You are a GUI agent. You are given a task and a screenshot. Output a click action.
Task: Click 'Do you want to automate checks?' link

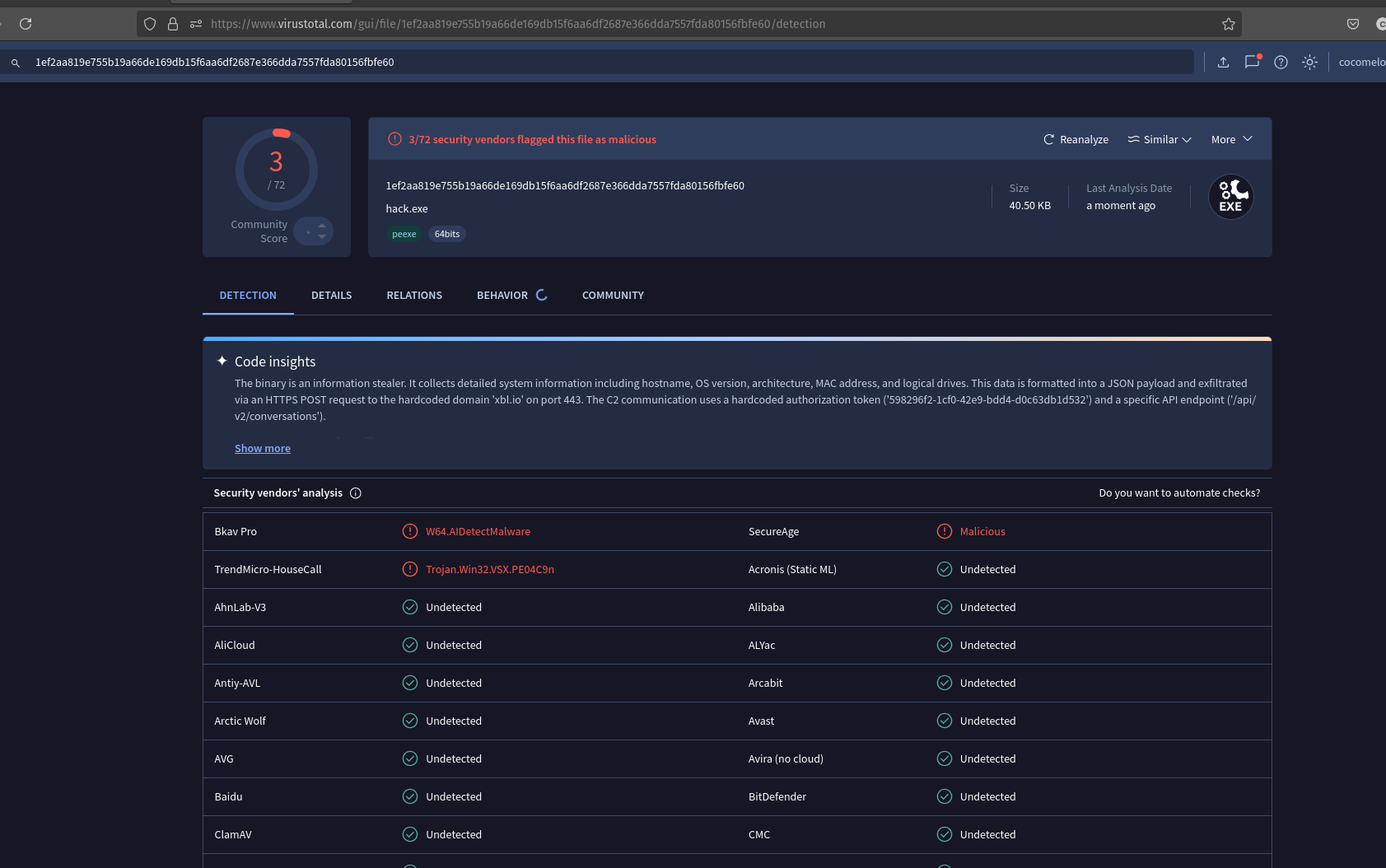[x=1179, y=493]
